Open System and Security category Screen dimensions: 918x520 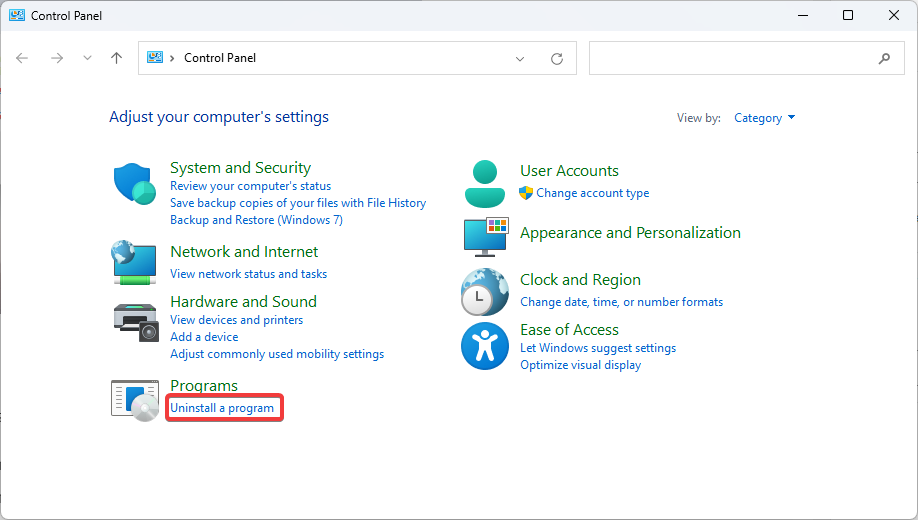(240, 167)
